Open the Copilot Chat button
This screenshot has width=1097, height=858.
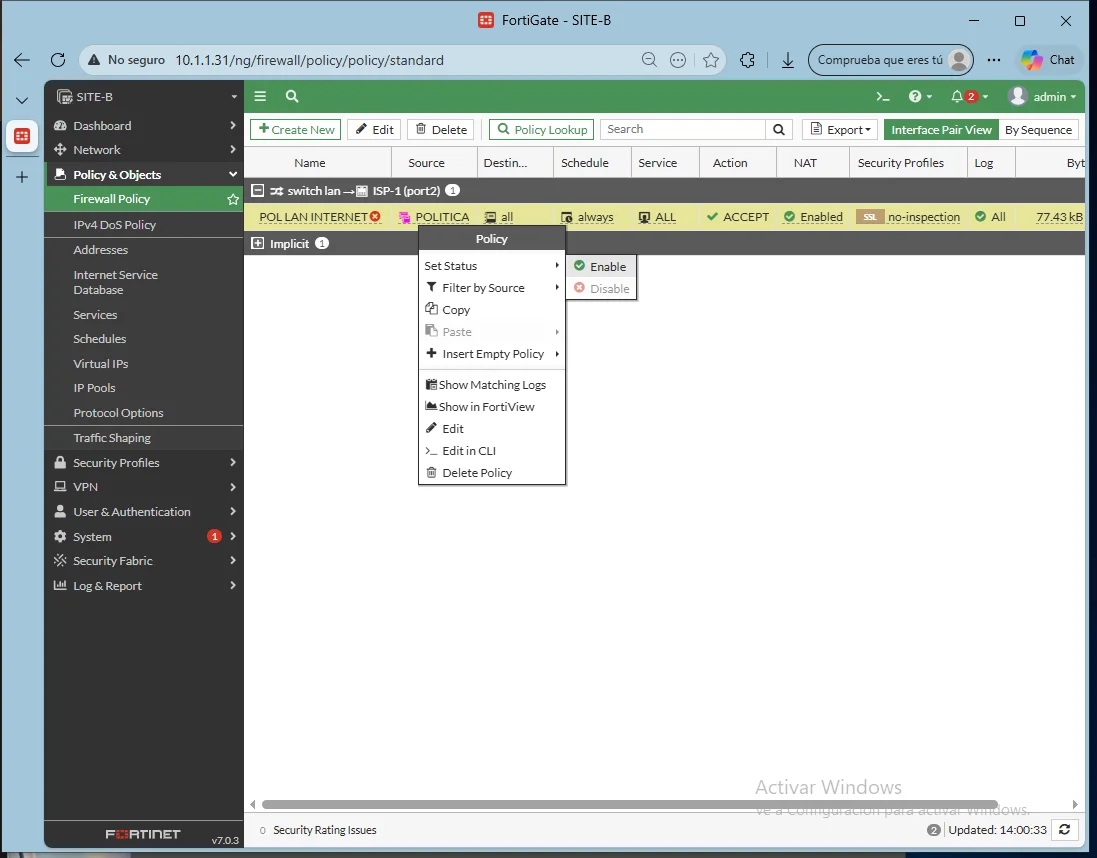(1047, 60)
